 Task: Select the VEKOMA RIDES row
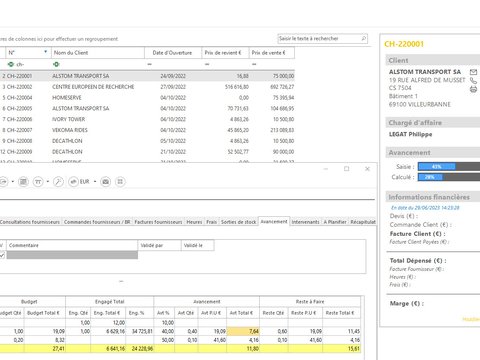147,130
